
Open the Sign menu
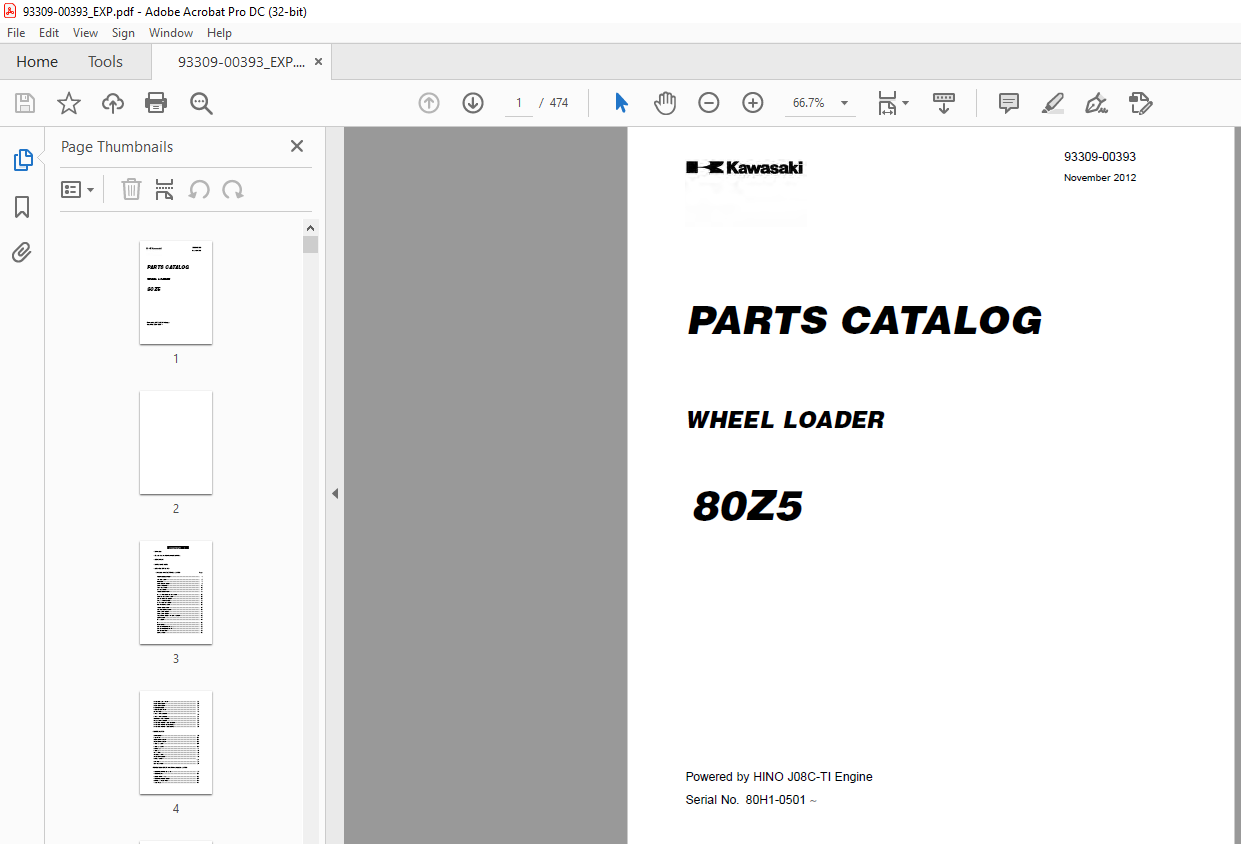(x=123, y=33)
